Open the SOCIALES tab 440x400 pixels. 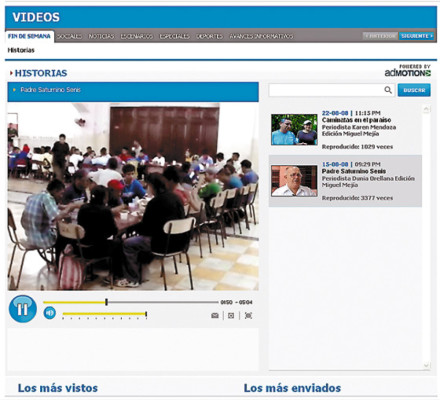tap(69, 36)
